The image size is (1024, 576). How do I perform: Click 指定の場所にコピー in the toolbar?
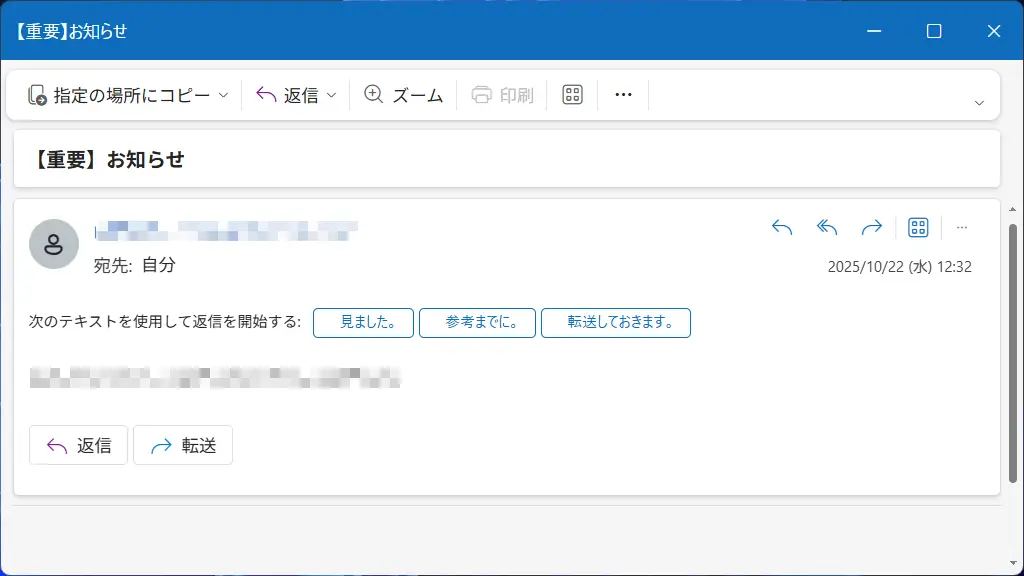(120, 95)
